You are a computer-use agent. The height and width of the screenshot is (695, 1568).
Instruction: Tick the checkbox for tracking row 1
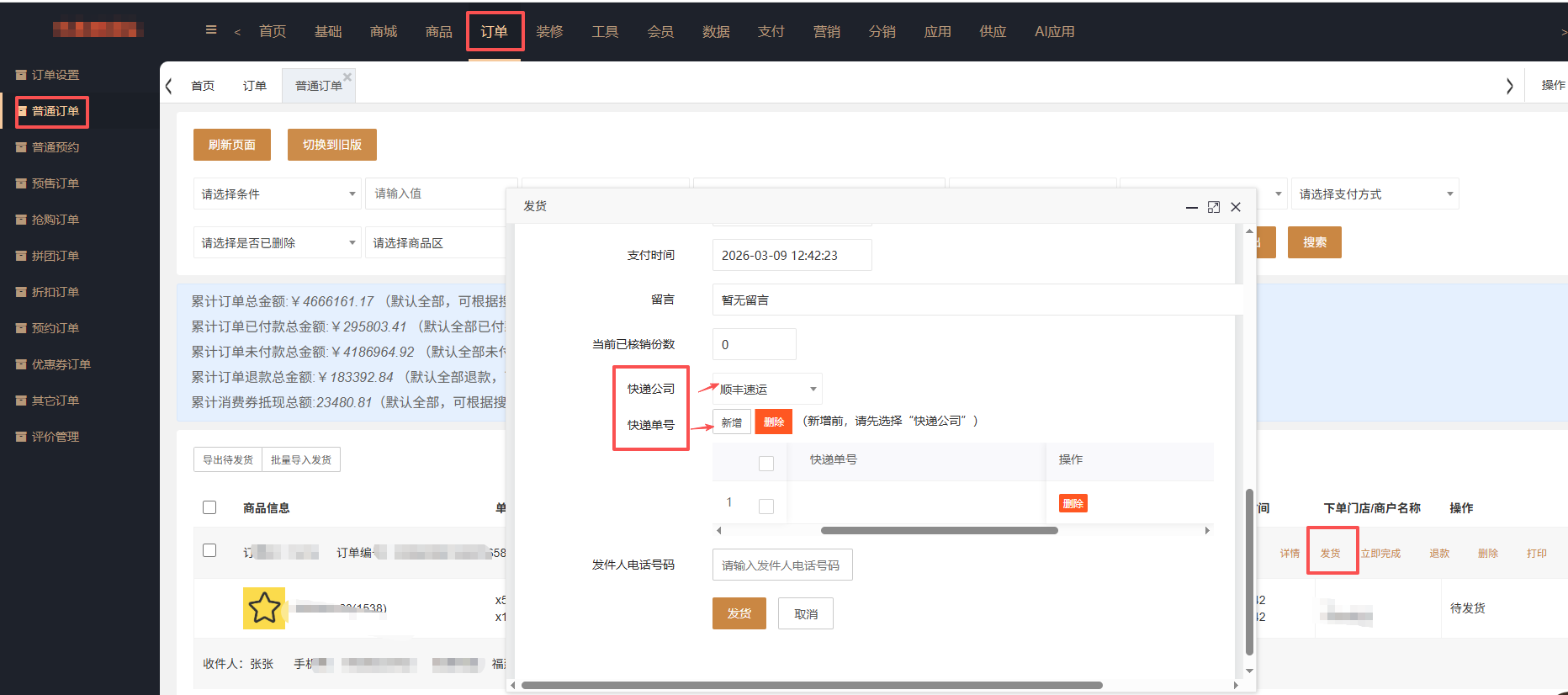click(765, 506)
